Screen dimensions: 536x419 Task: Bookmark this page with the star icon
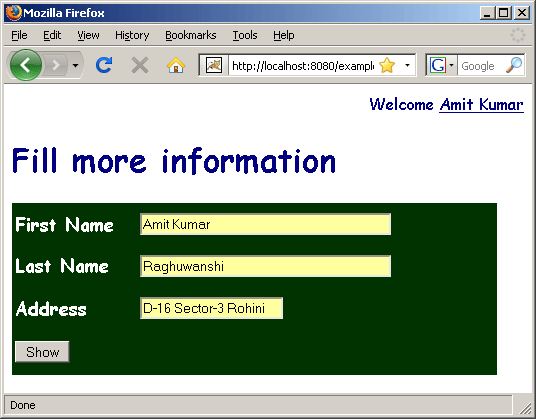click(x=387, y=65)
